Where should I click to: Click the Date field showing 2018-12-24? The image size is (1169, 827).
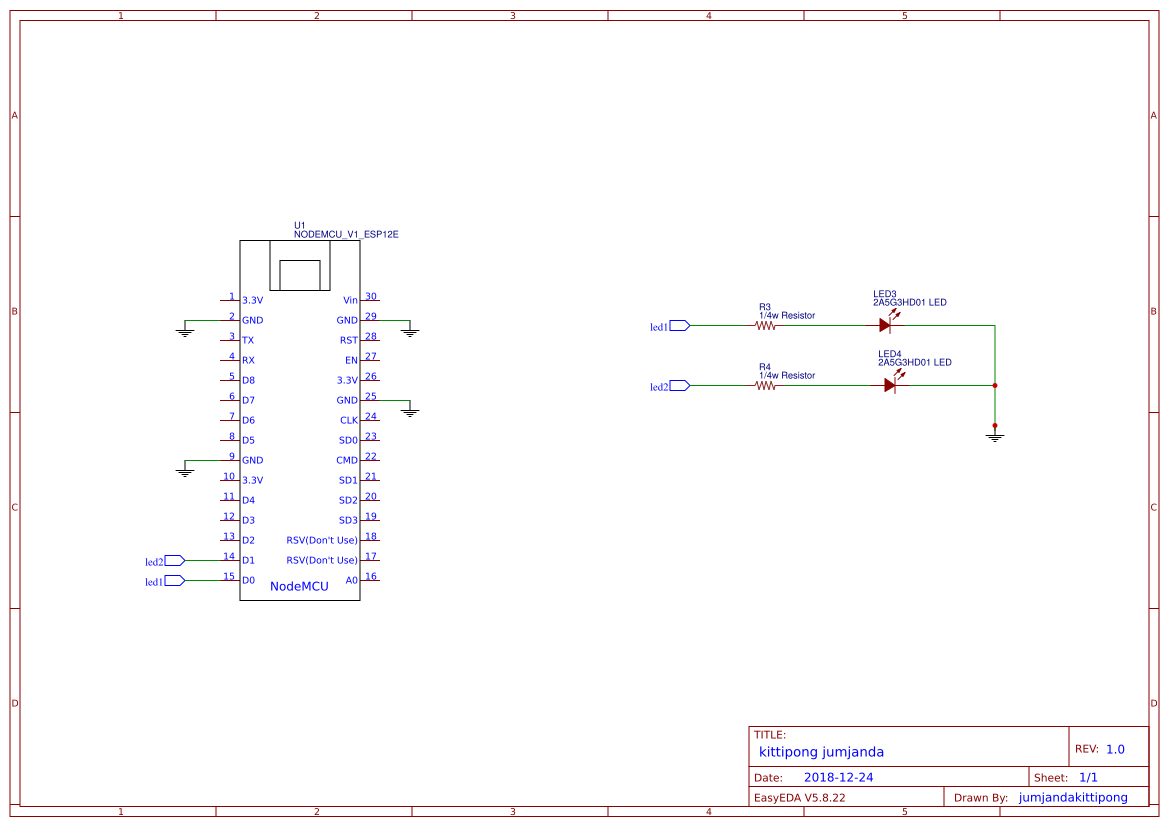pyautogui.click(x=840, y=776)
